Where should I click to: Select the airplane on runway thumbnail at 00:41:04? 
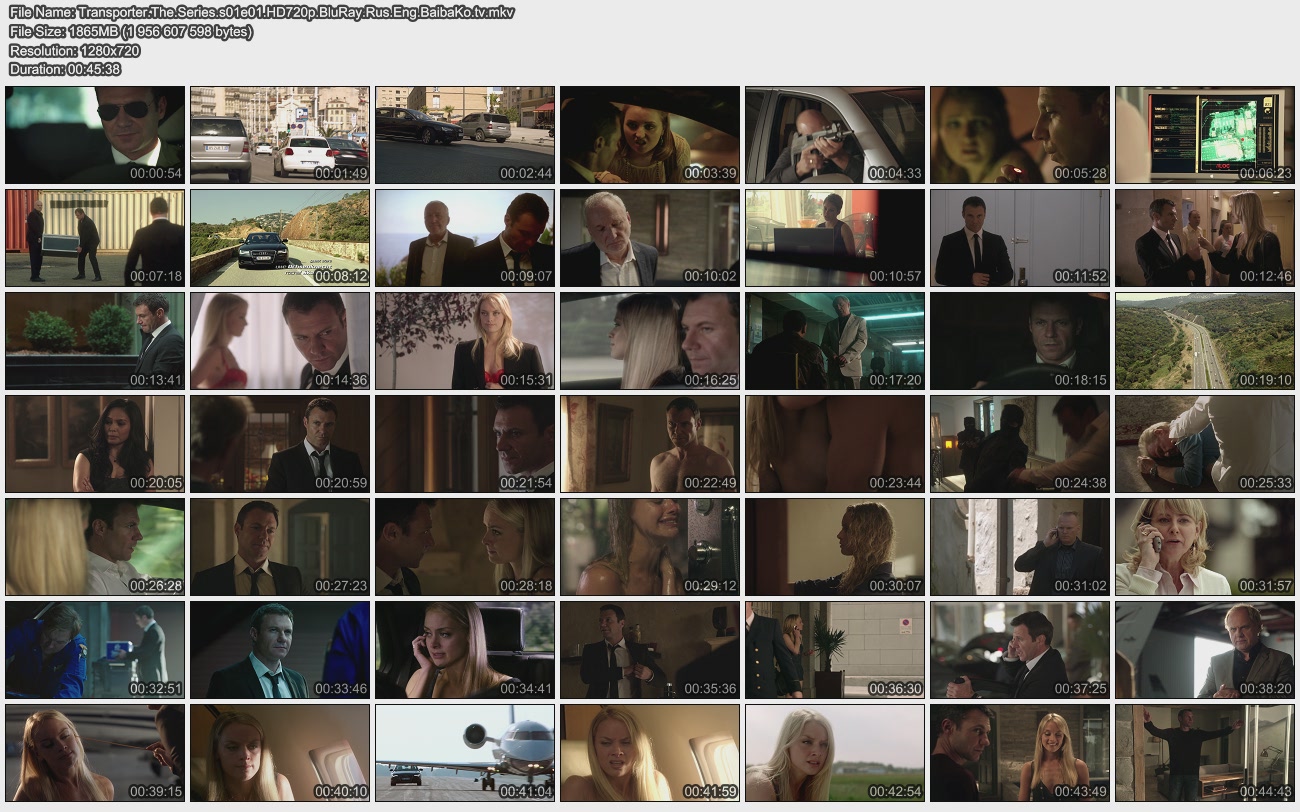465,752
